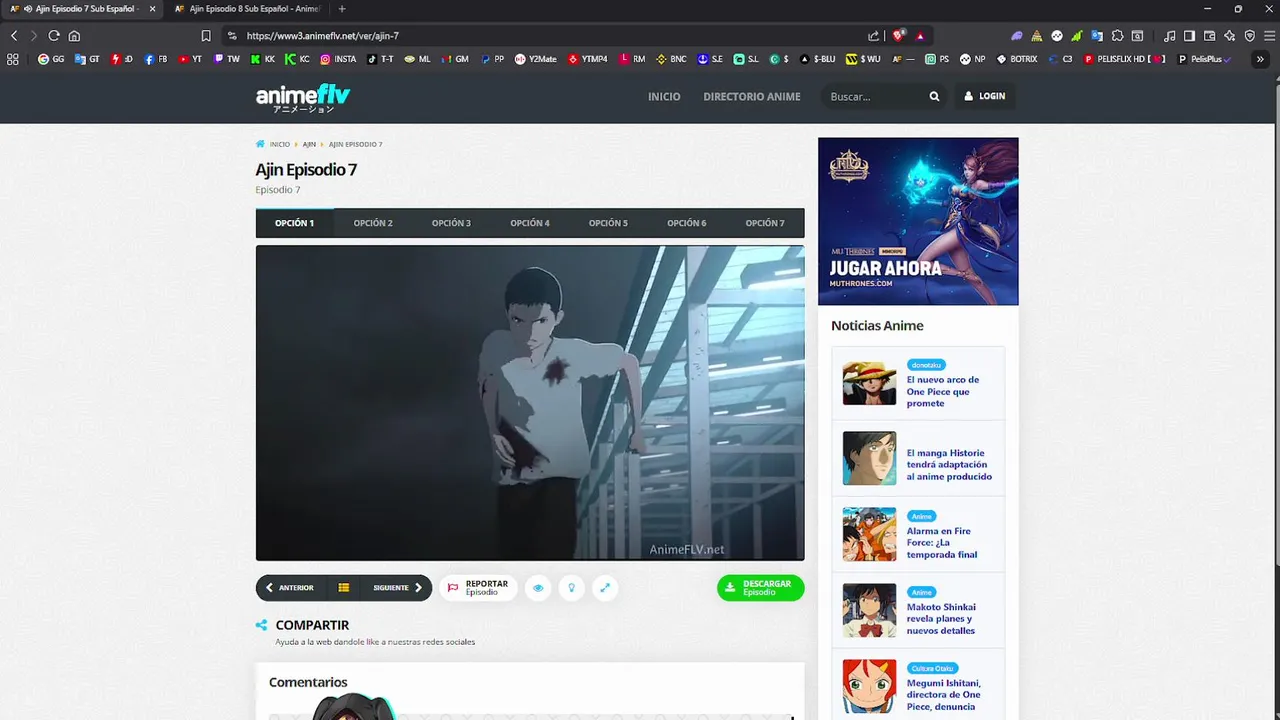The image size is (1280, 720).
Task: Click the AJIN breadcrumb link
Action: pos(309,144)
